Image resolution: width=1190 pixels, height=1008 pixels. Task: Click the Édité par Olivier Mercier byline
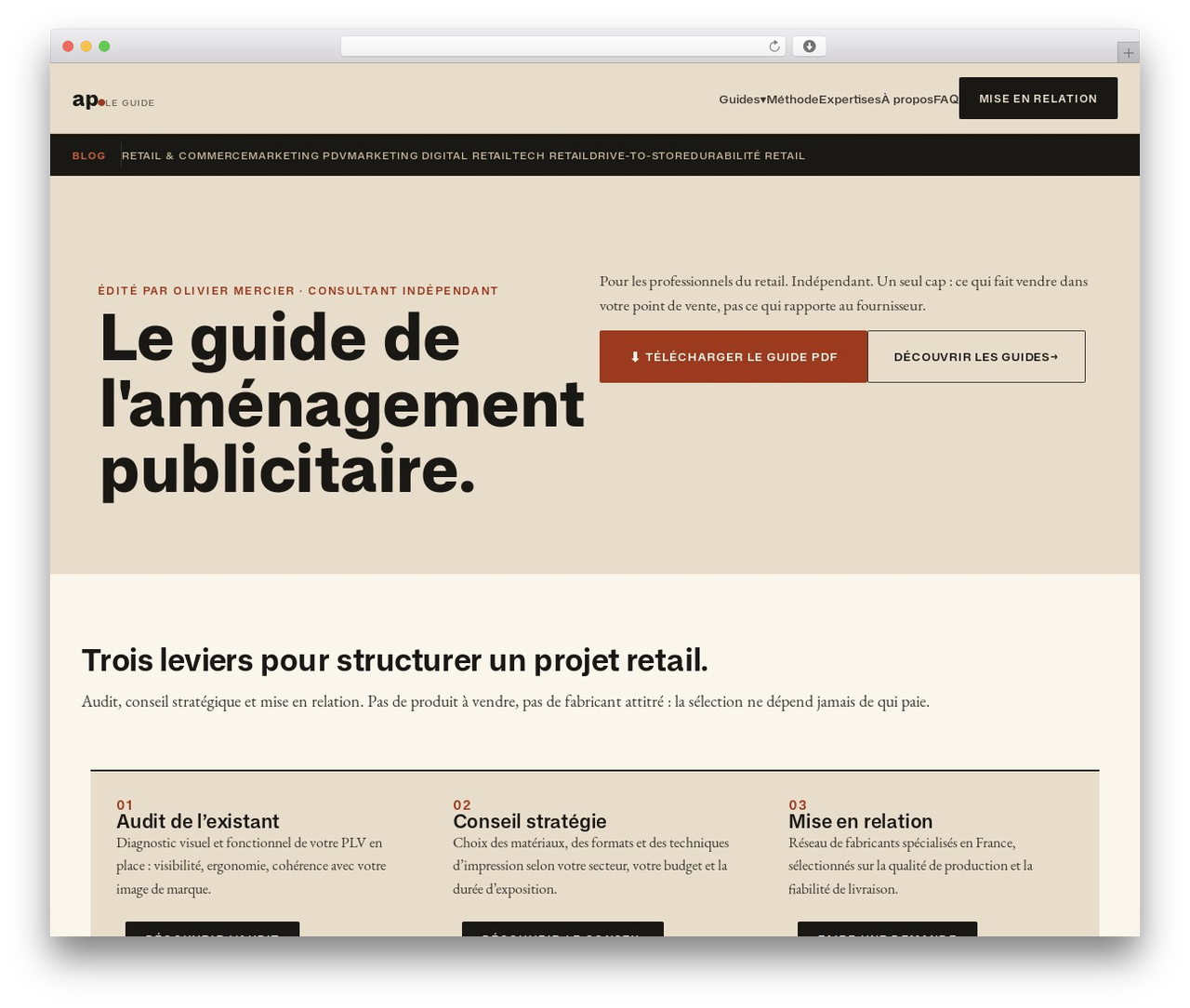[x=298, y=291]
